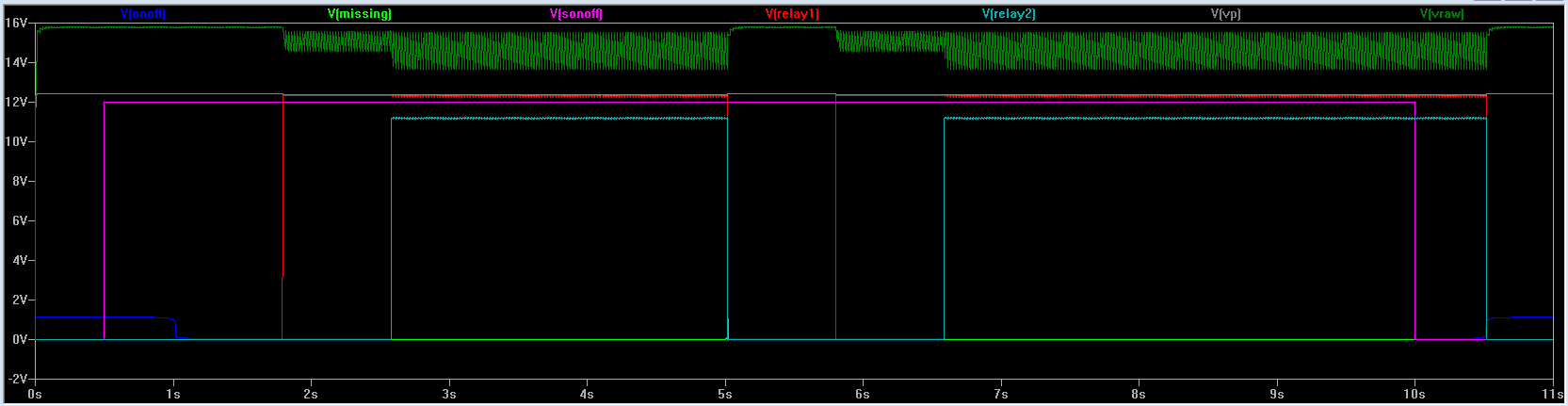This screenshot has width=1568, height=406.
Task: Click the 5s time axis label
Action: click(725, 395)
